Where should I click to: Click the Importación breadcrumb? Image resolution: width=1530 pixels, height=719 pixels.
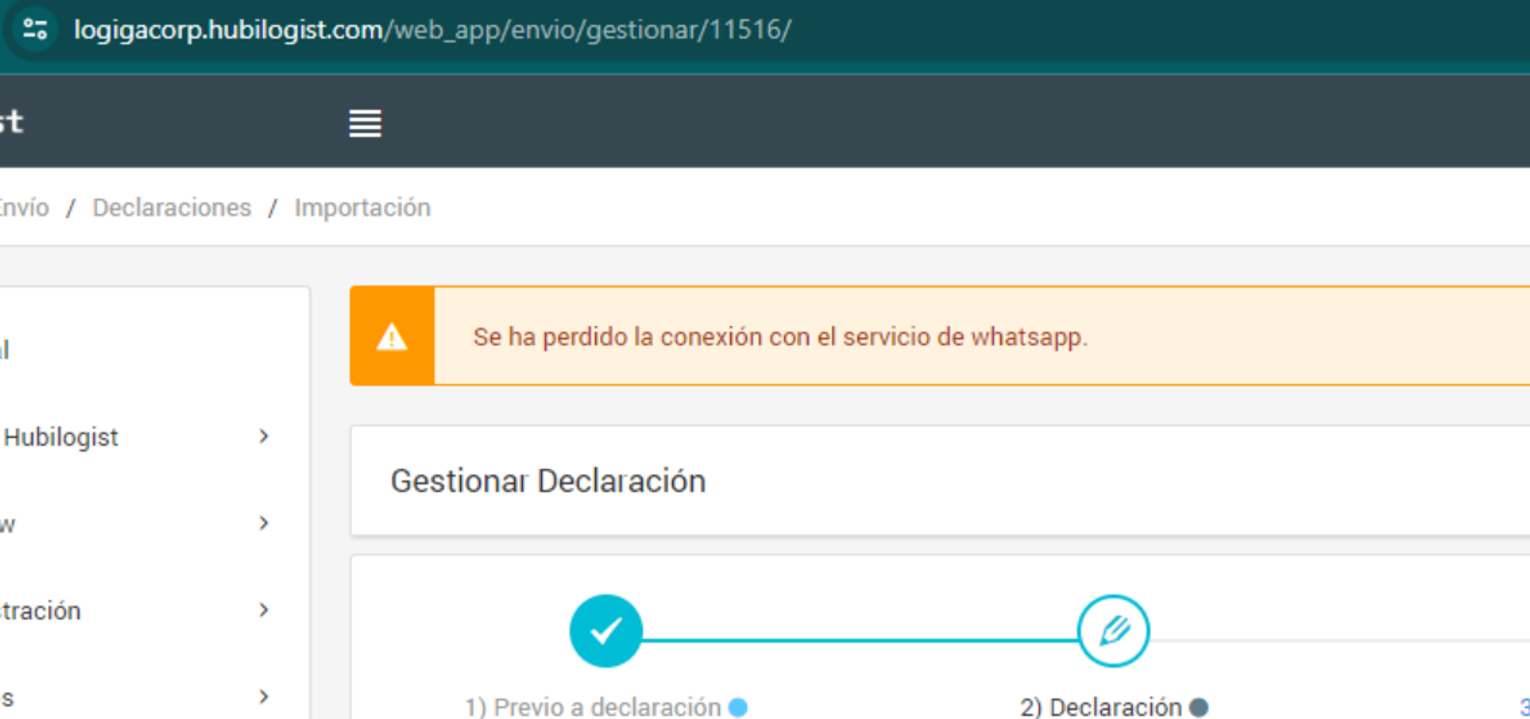coord(362,208)
